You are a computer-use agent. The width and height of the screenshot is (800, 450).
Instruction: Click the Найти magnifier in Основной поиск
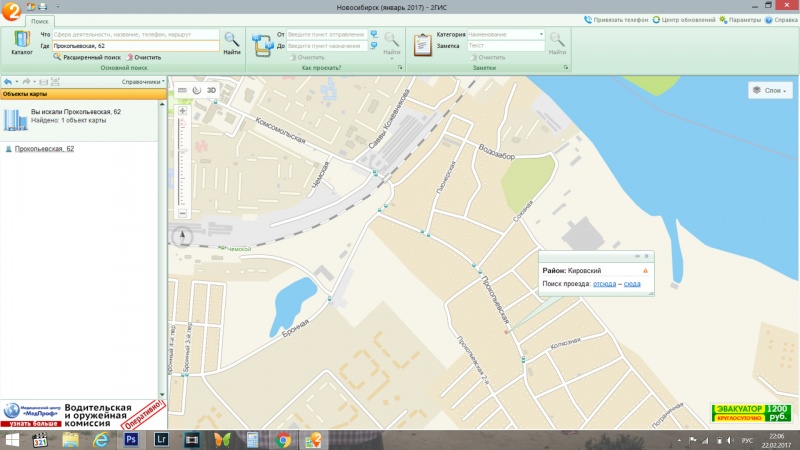coord(232,40)
